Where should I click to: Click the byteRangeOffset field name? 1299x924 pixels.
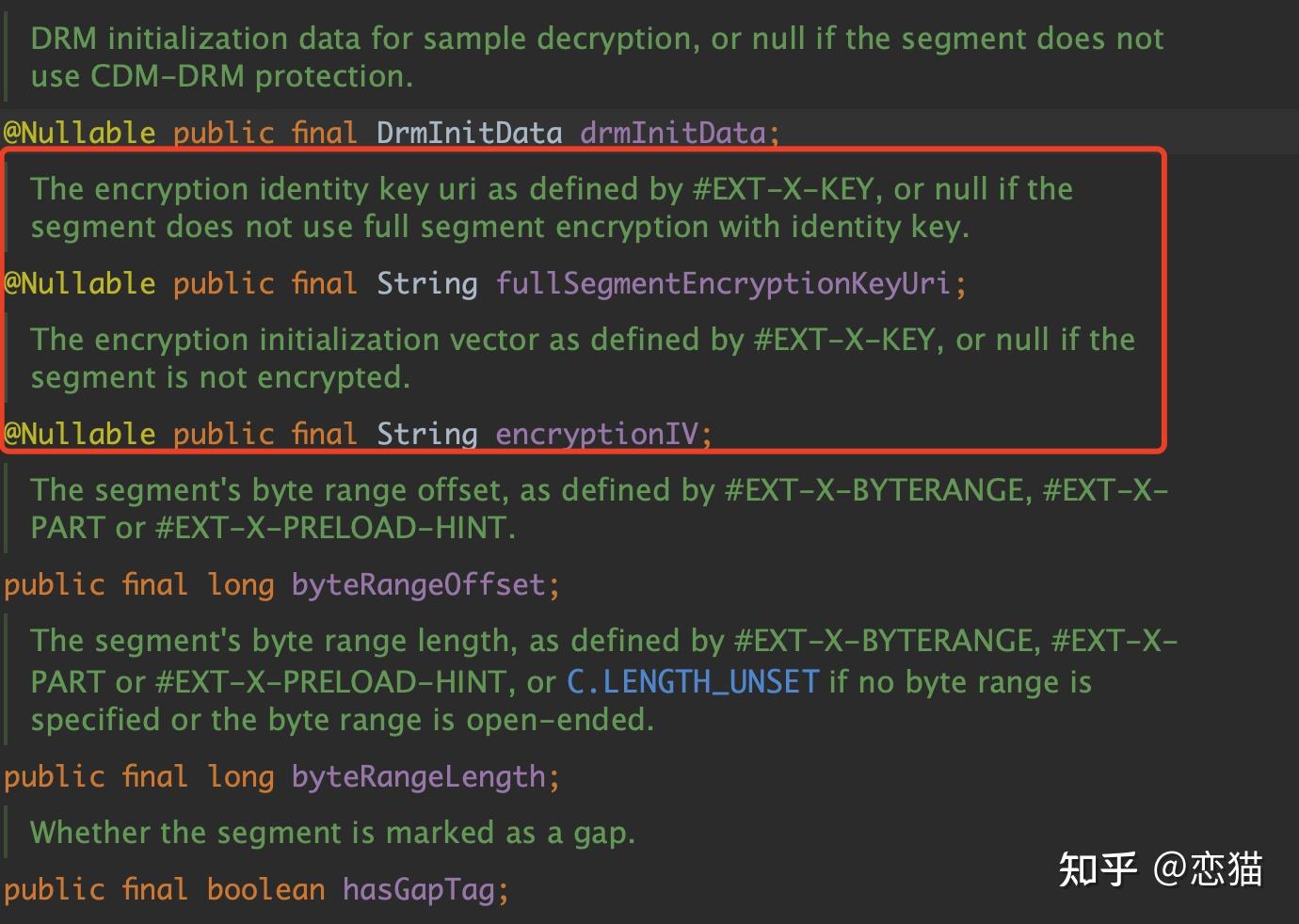point(418,584)
